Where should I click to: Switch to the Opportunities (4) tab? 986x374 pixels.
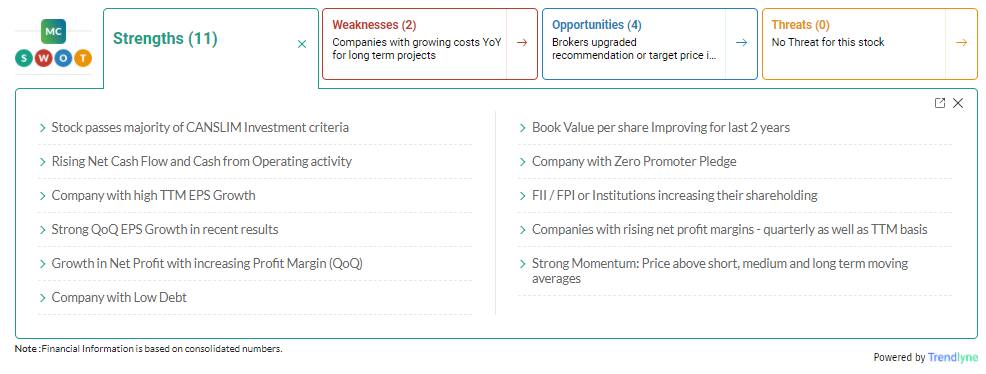point(597,25)
